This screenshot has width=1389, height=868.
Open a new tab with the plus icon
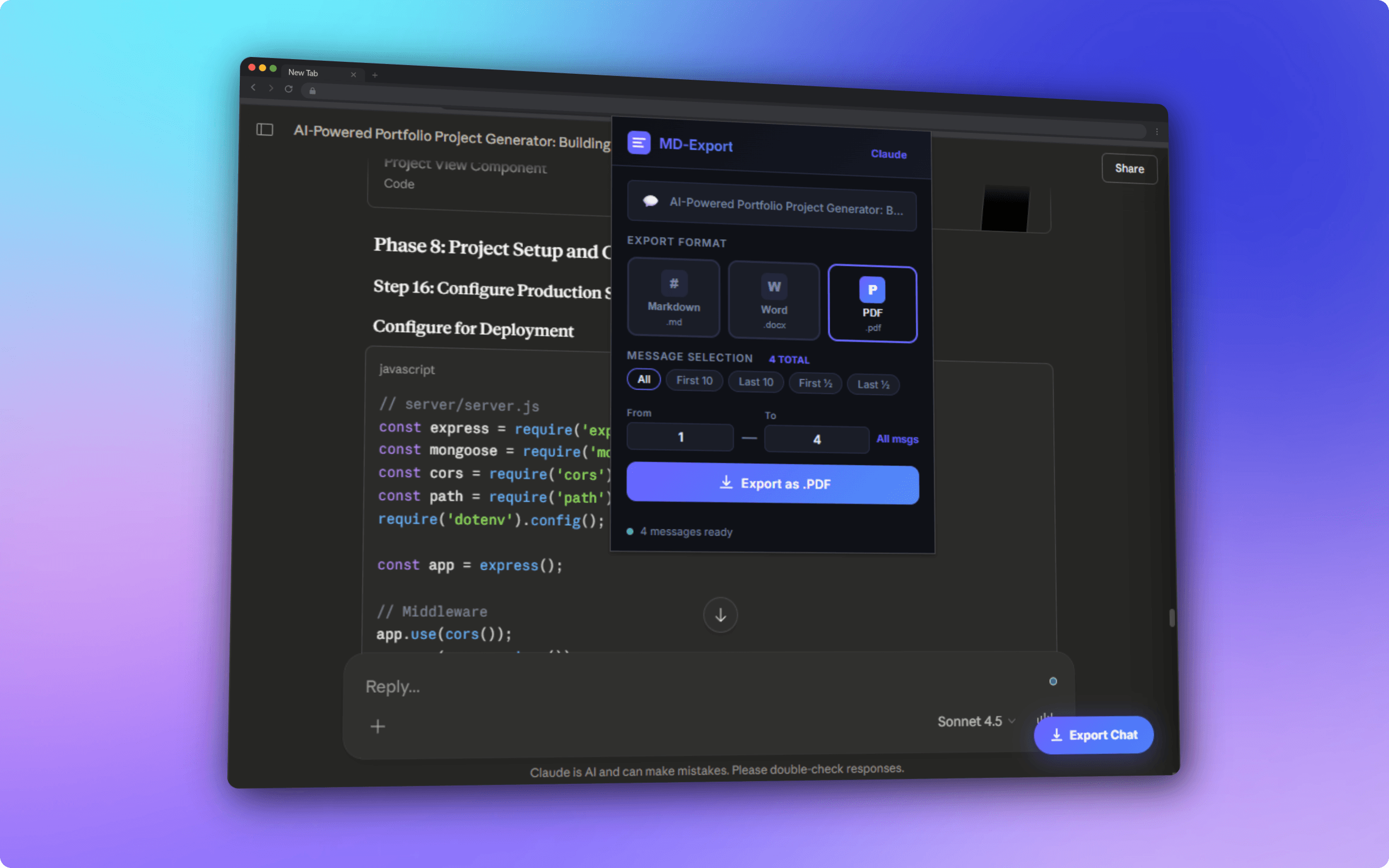(x=375, y=75)
